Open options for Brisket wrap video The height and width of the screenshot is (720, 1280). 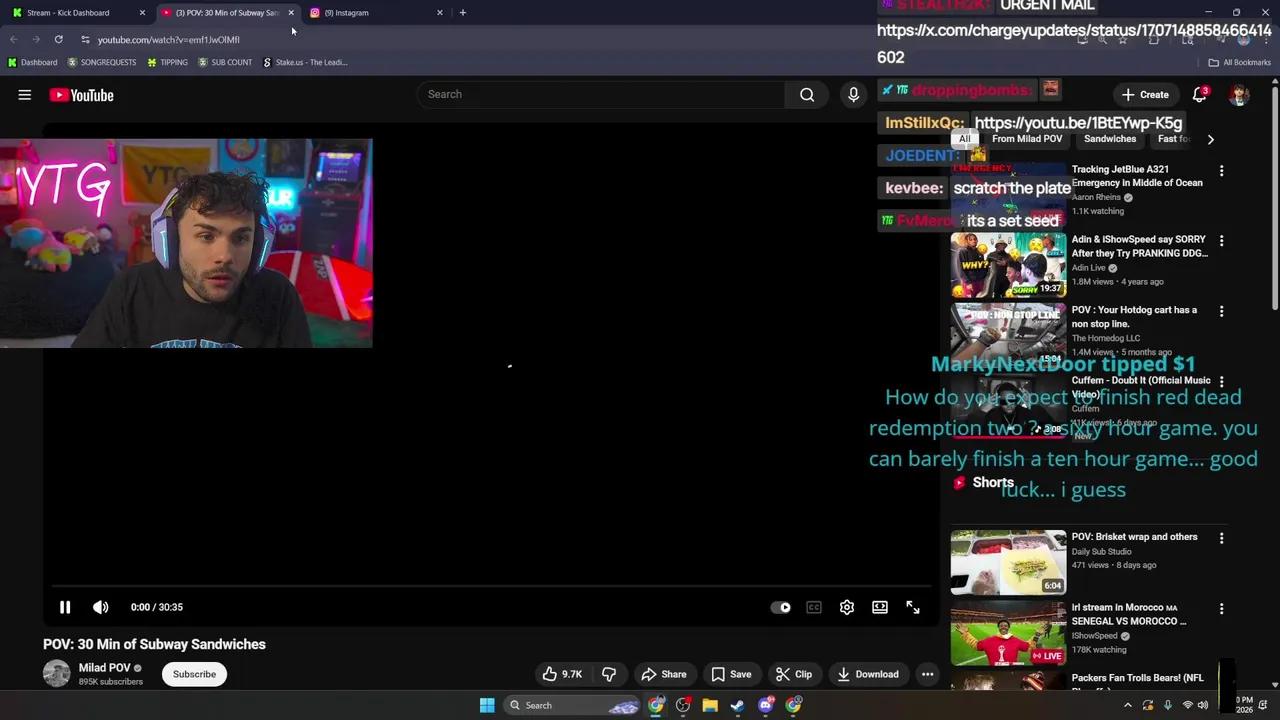point(1221,538)
